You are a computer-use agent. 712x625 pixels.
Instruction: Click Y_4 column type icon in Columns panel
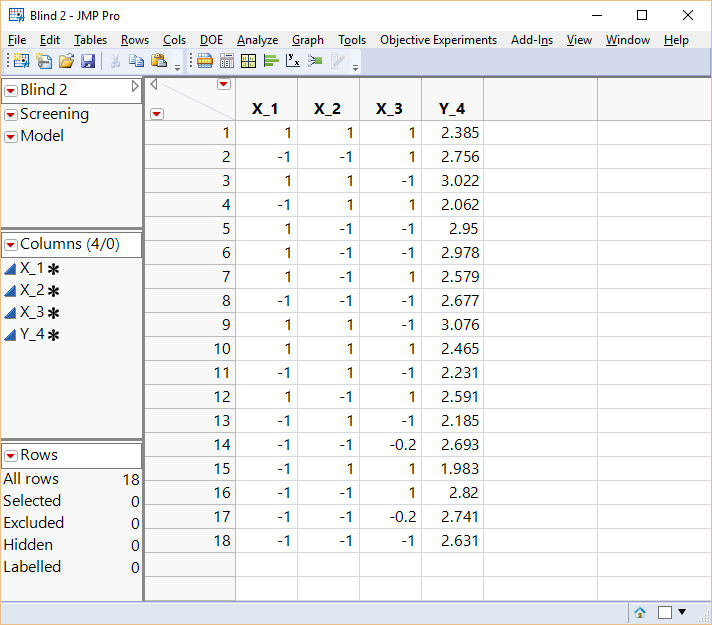tap(10, 335)
